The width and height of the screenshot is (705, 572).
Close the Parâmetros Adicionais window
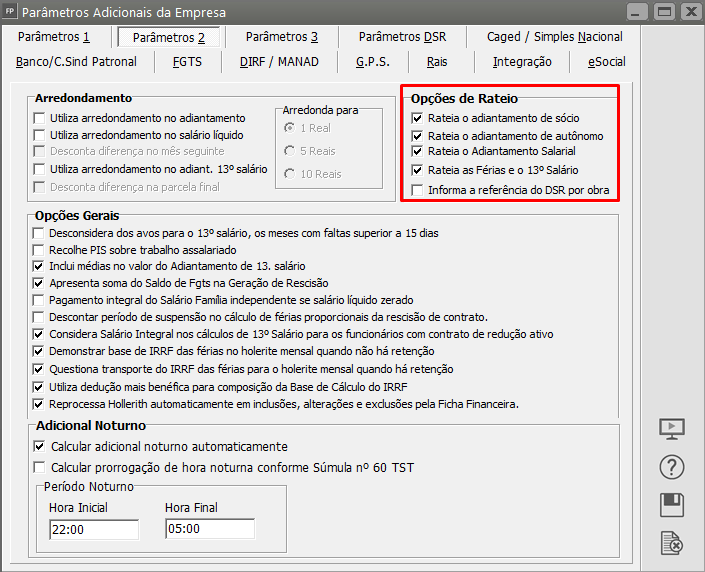(x=689, y=12)
